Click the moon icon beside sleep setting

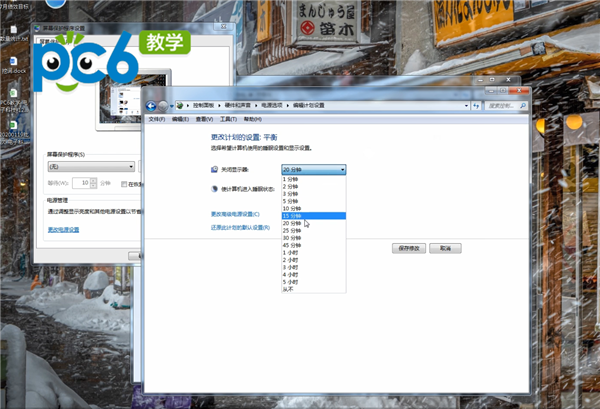coord(214,189)
